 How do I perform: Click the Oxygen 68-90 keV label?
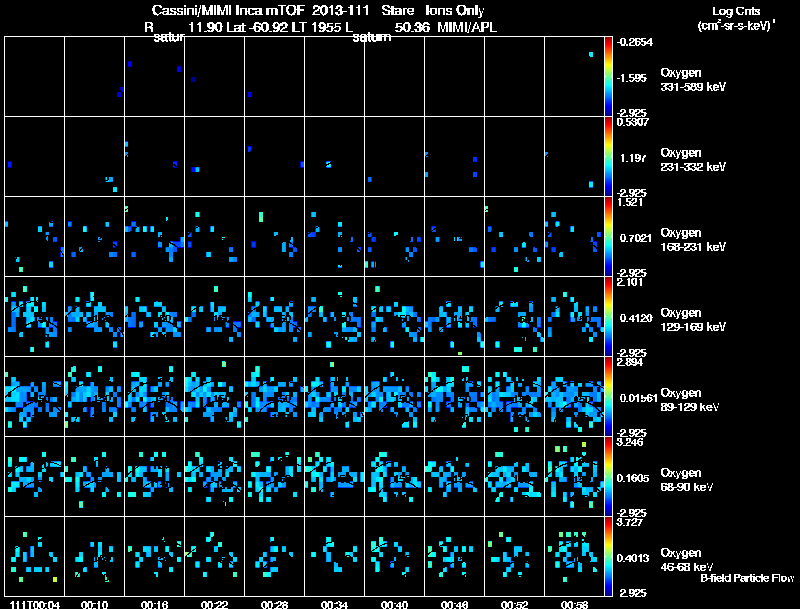coord(687,479)
